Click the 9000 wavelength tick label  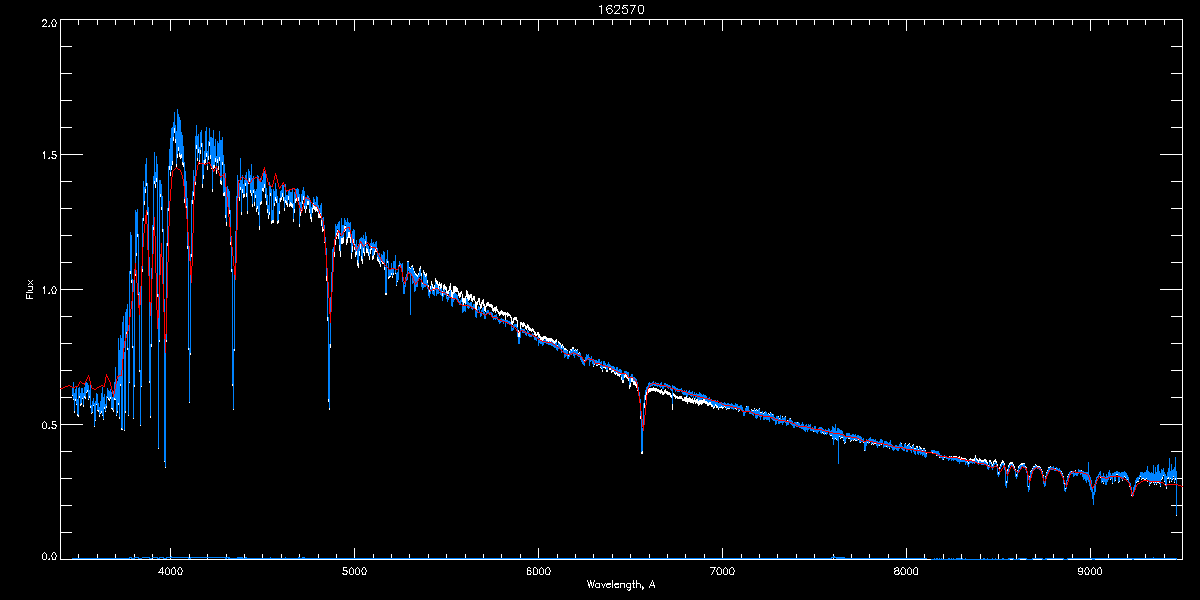[1090, 571]
